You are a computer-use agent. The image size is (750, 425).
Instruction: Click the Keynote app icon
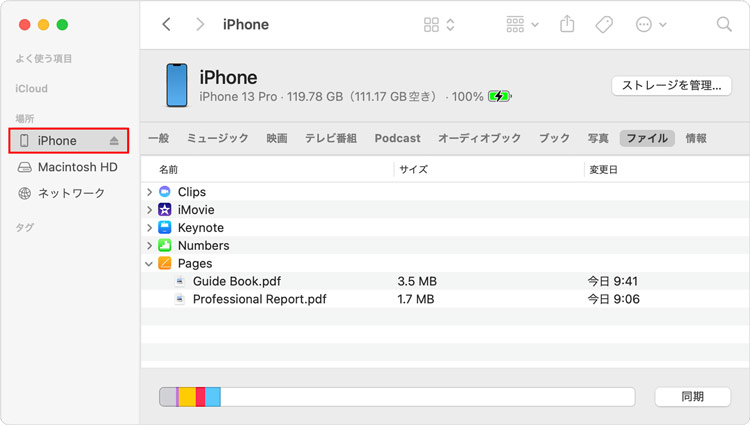[x=165, y=228]
